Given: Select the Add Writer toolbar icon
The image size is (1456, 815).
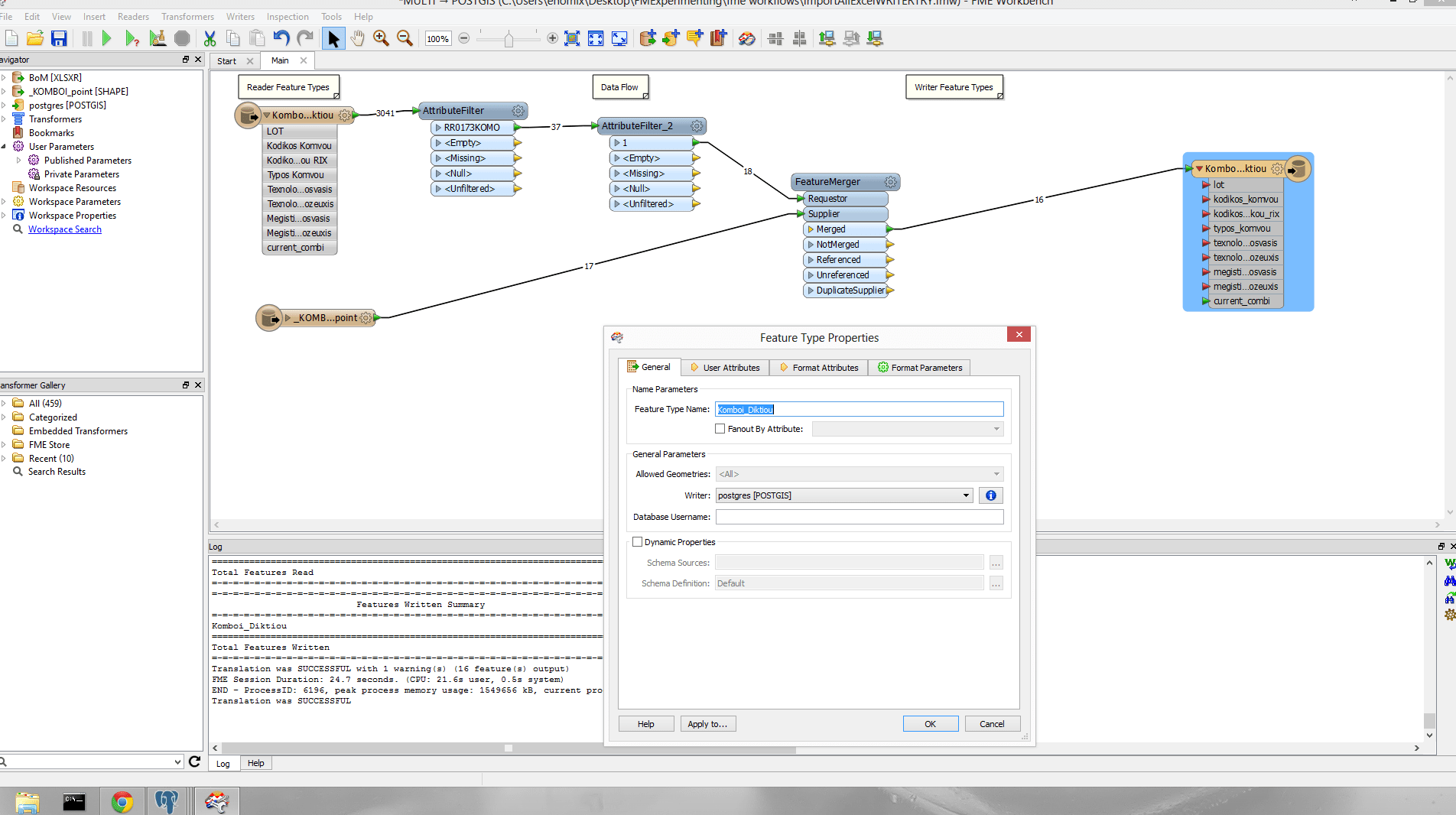Looking at the screenshot, I should point(671,38).
